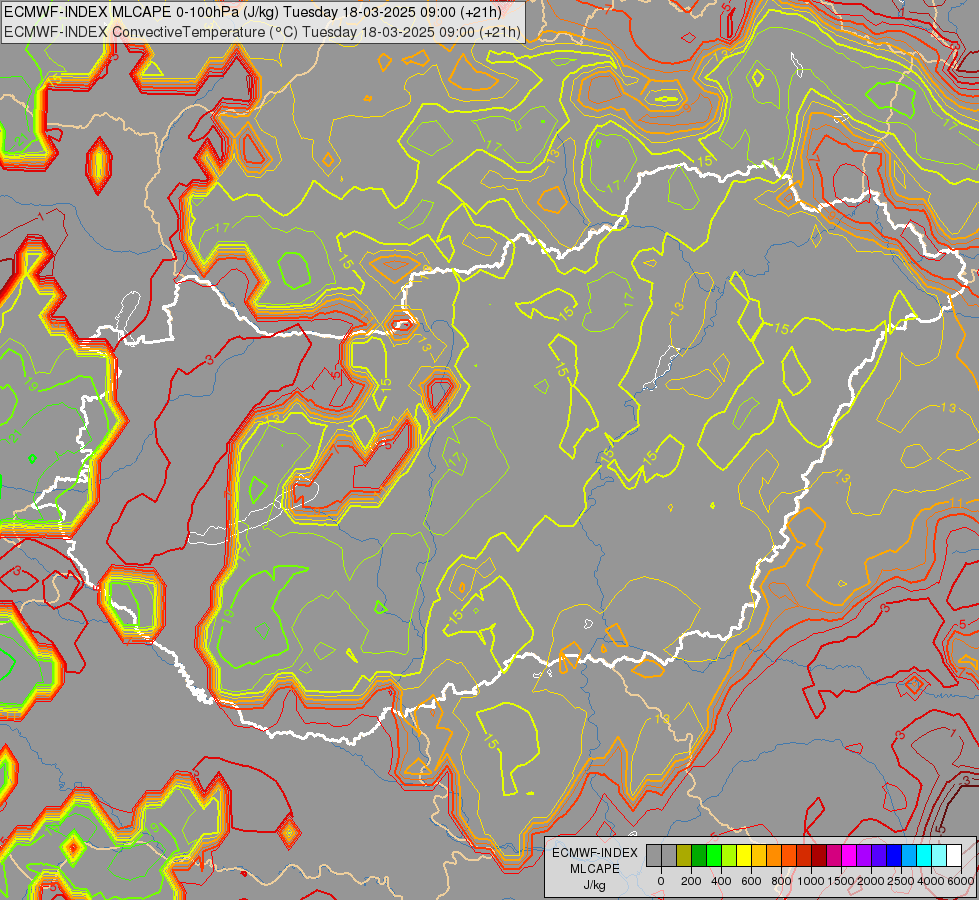Click the red-orange legend swatch
979x900 pixels.
pyautogui.click(x=789, y=855)
